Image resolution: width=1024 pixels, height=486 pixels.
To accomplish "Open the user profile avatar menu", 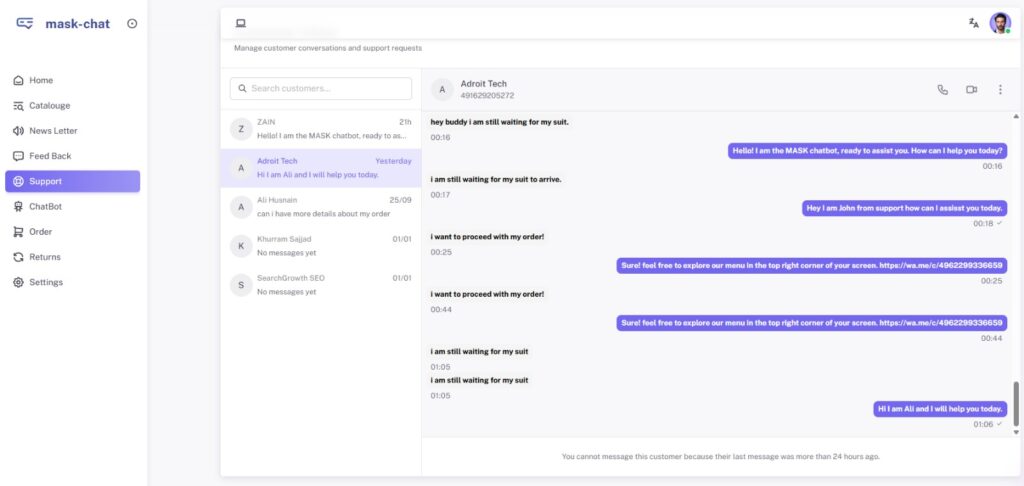I will 1000,23.
